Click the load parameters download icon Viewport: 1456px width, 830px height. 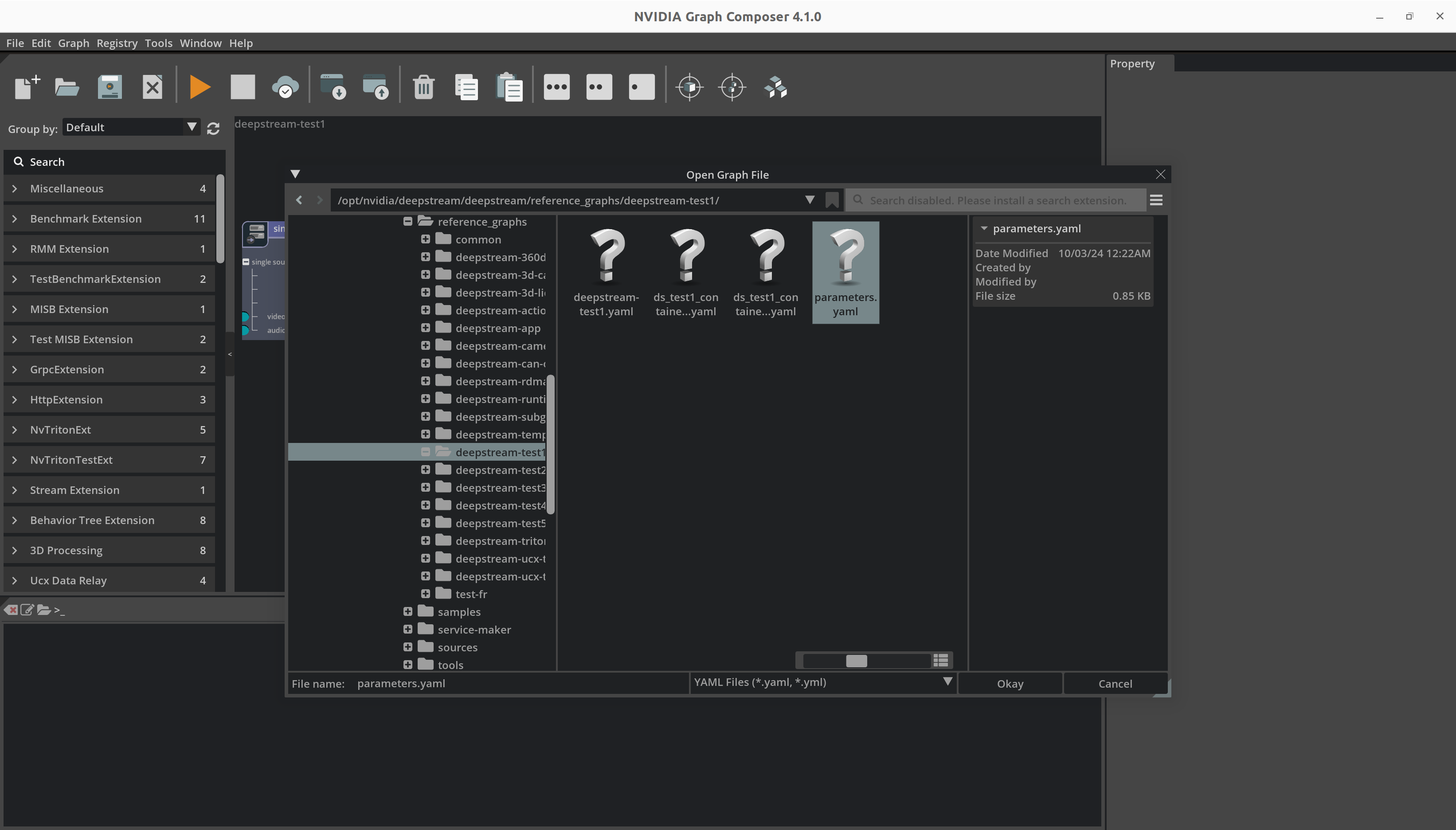coord(333,87)
